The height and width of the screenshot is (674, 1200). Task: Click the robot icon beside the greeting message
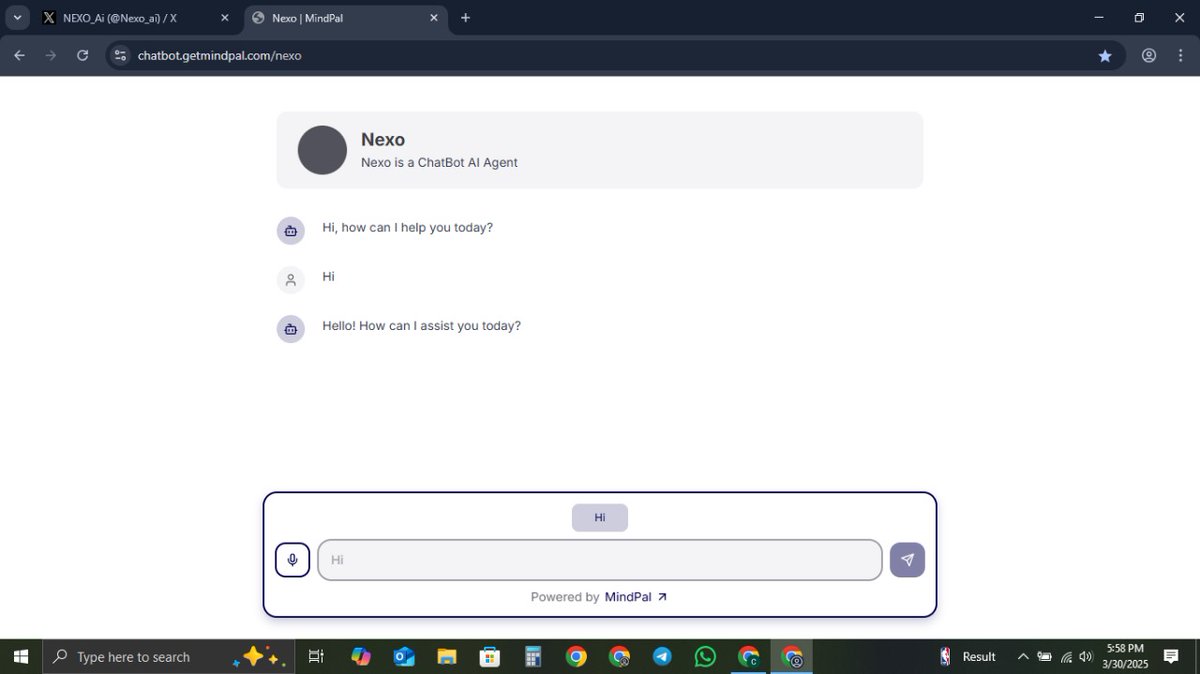[290, 230]
